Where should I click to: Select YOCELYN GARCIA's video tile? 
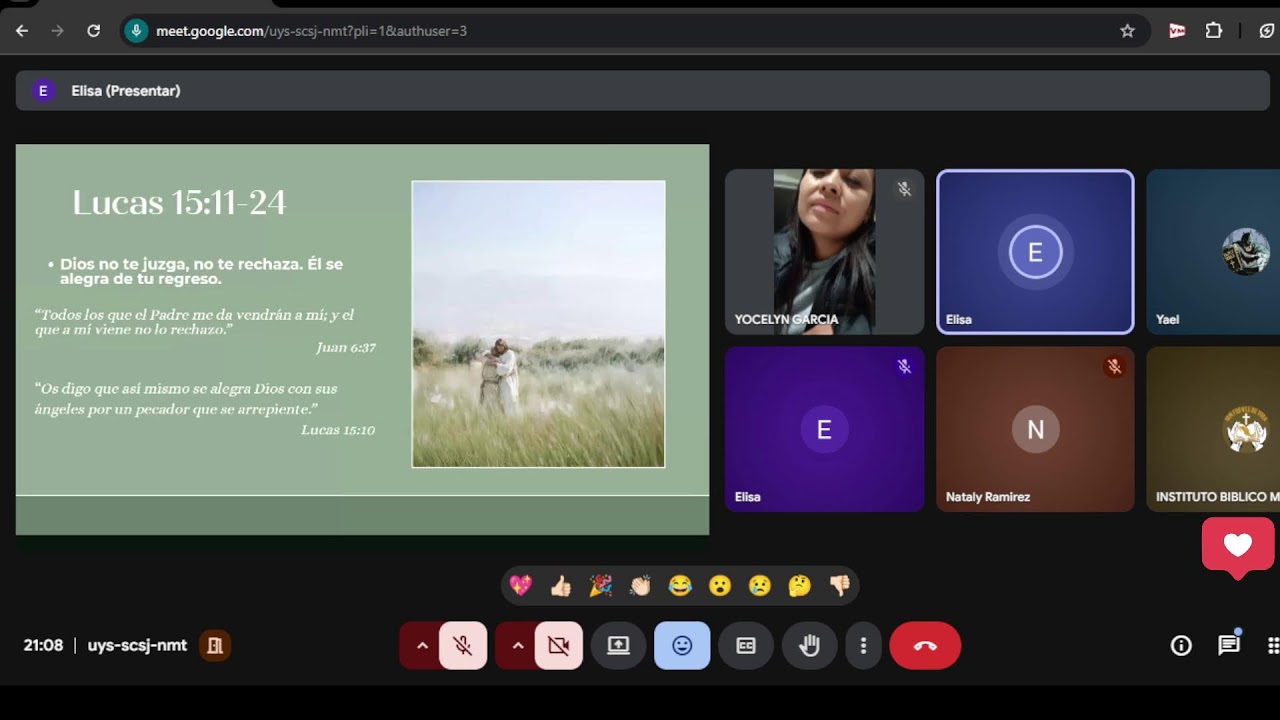(824, 251)
